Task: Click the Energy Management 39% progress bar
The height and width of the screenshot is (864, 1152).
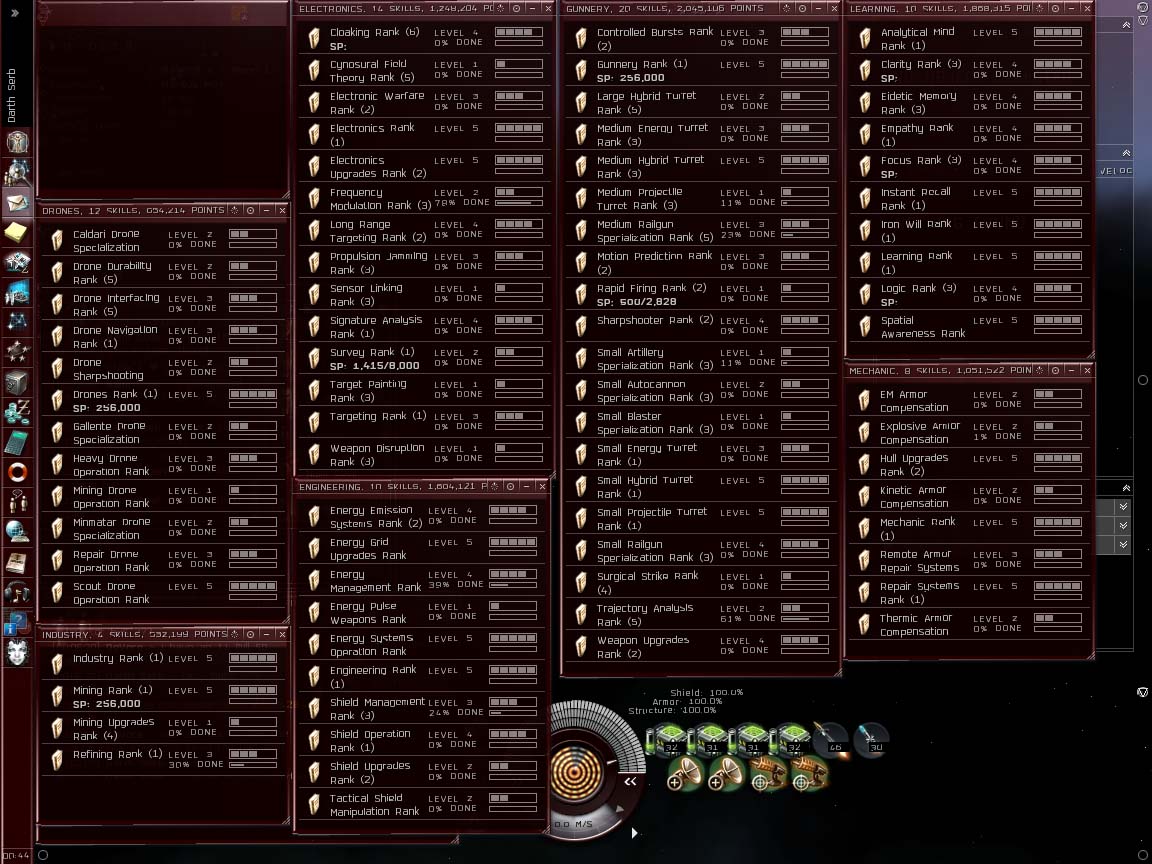Action: (513, 585)
